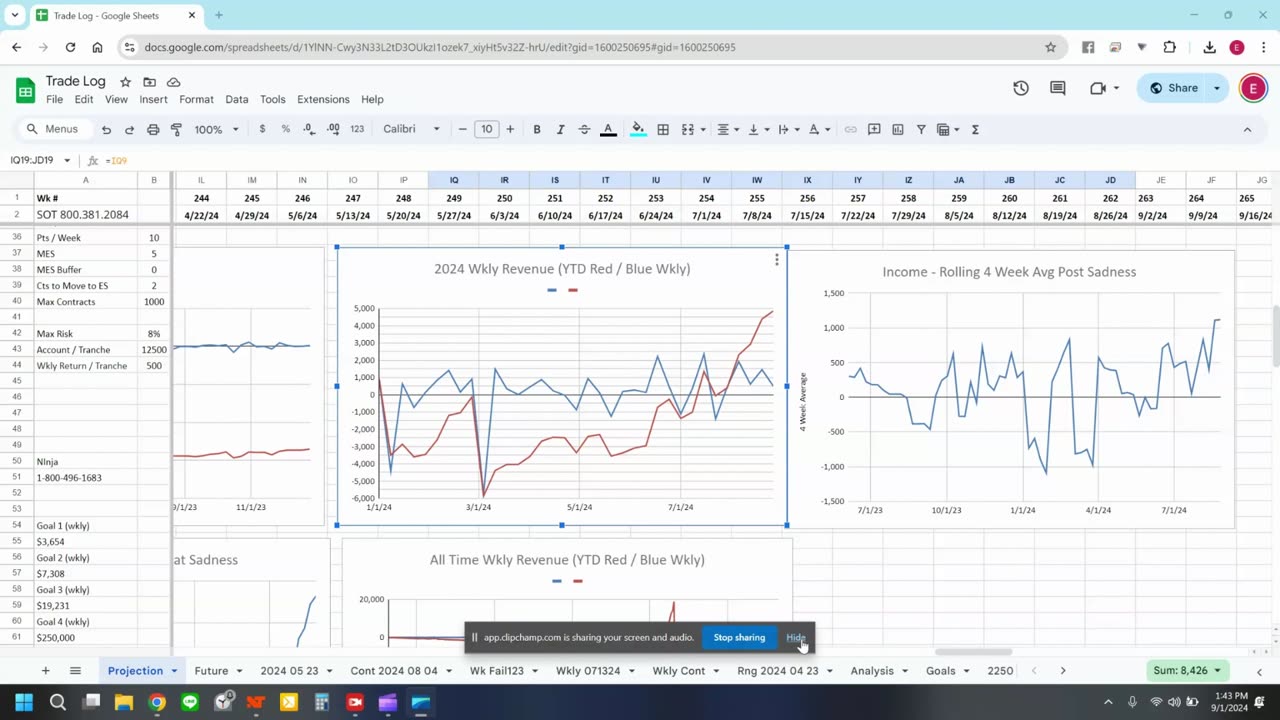1280x720 pixels.
Task: Open the Sum: 8,426 dropdown
Action: (x=1188, y=670)
